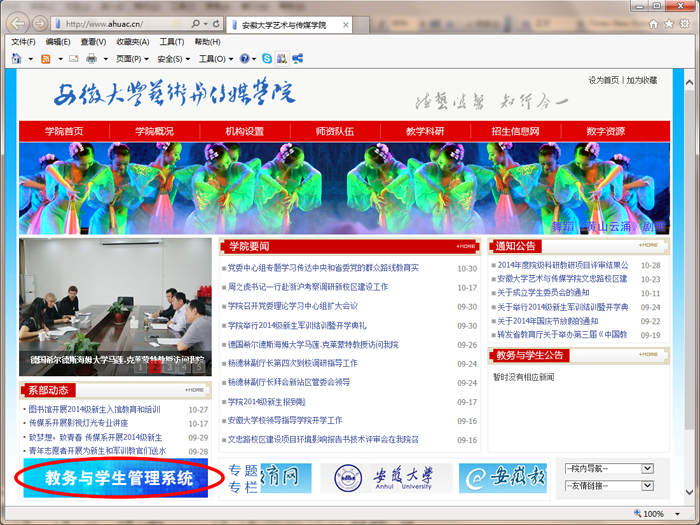Viewport: 700px width, 525px height.
Task: Click the Home icon in command bar
Action: point(17,59)
